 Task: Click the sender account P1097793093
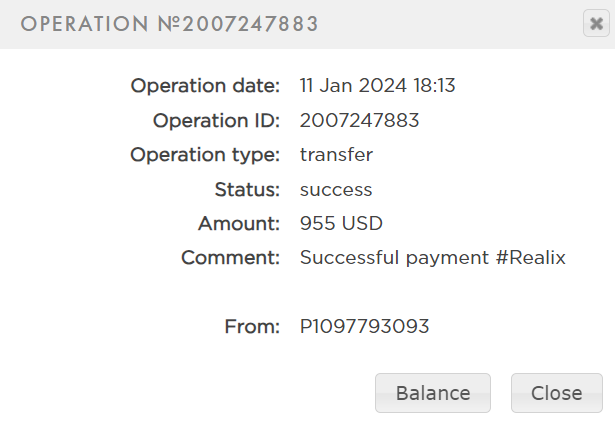coord(364,327)
